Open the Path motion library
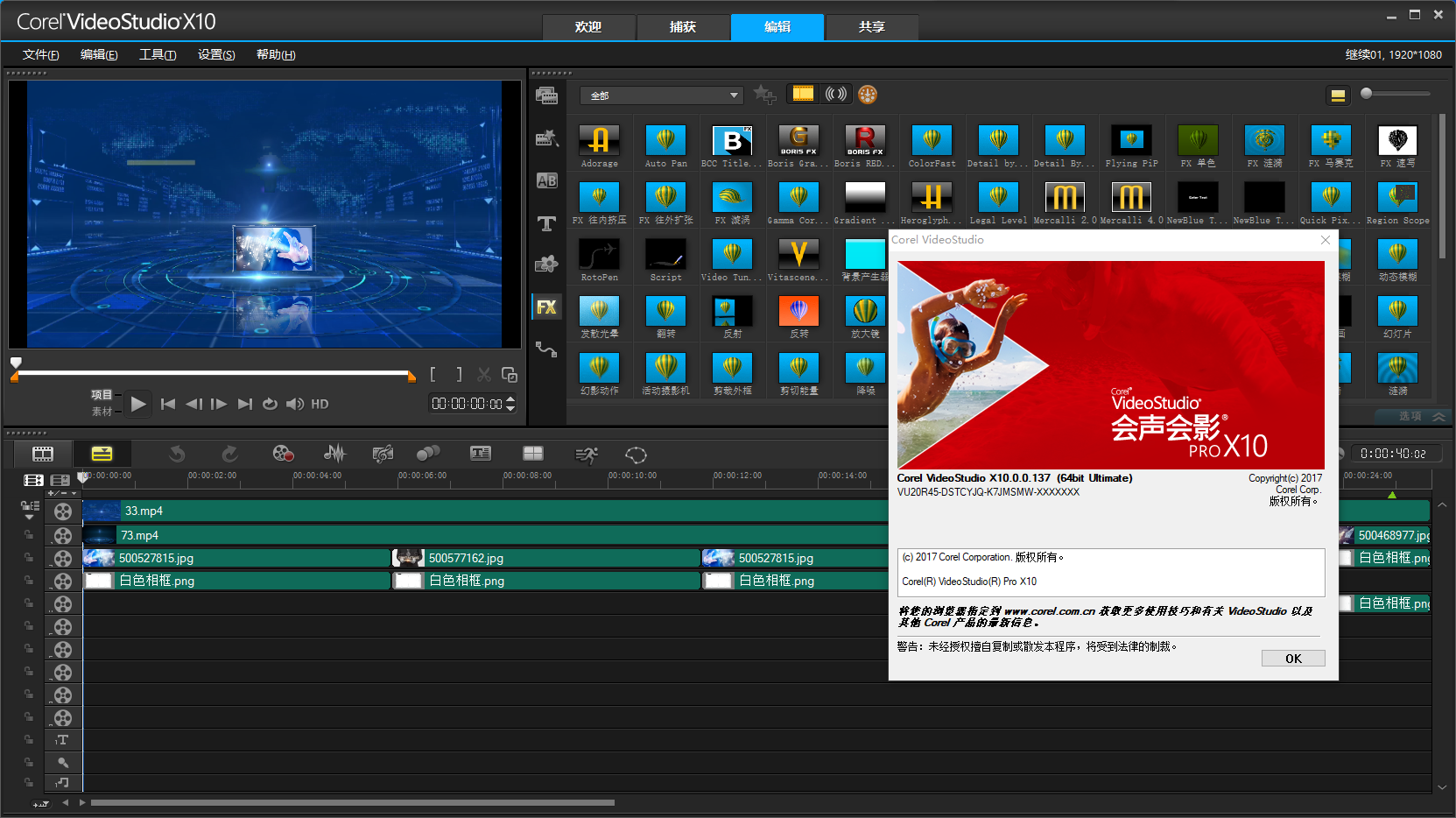 point(547,349)
